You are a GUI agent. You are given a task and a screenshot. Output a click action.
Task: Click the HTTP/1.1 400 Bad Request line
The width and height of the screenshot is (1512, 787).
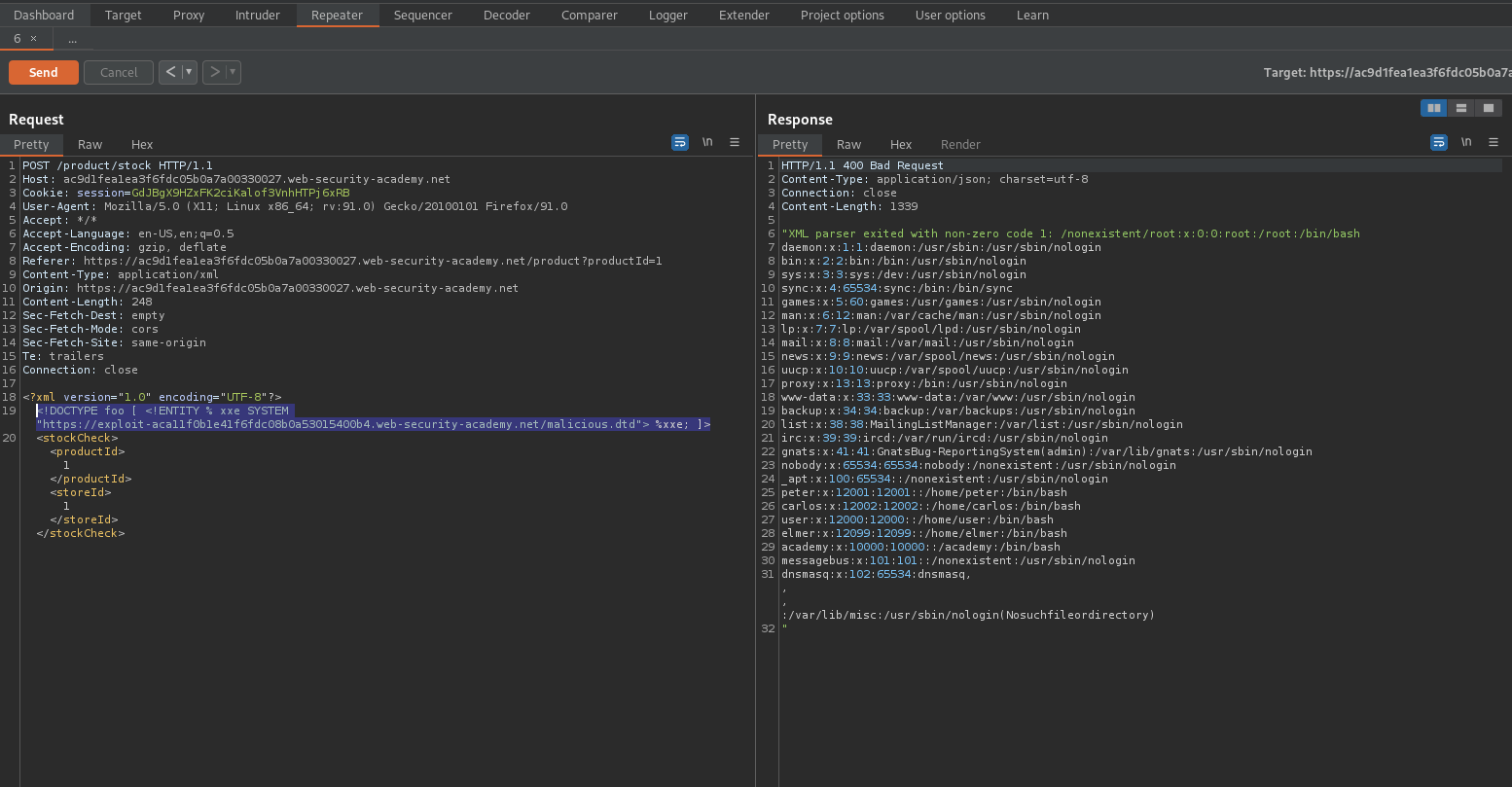863,165
